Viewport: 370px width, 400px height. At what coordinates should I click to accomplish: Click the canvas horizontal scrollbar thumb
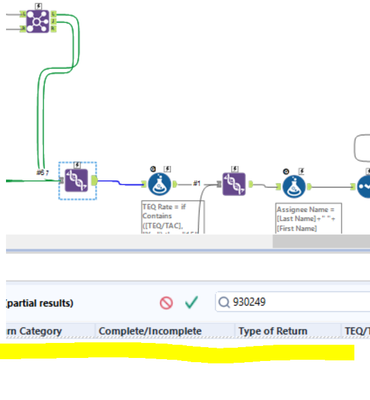321,241
